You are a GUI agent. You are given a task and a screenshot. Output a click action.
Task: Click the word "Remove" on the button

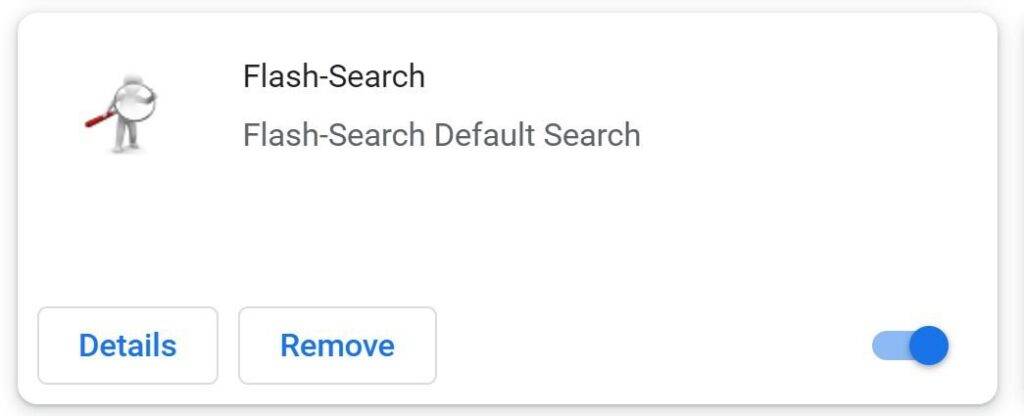tap(337, 346)
